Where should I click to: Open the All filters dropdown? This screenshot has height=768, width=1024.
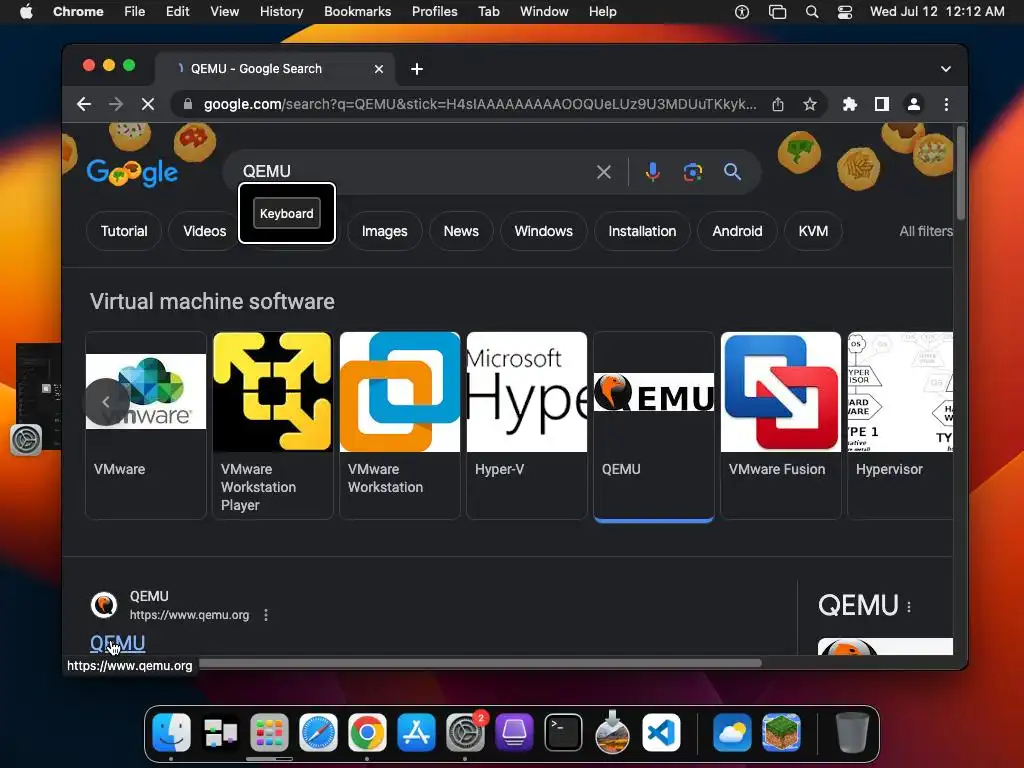926,231
